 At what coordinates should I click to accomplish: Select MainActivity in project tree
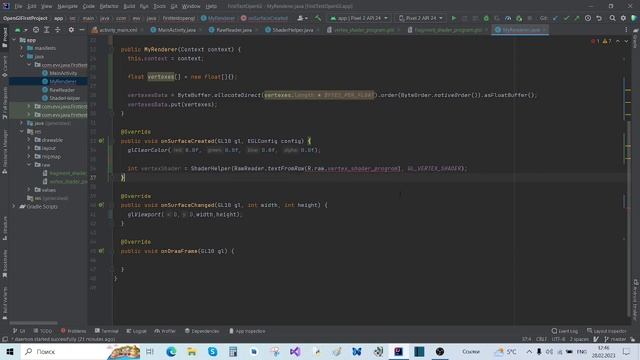click(x=63, y=73)
